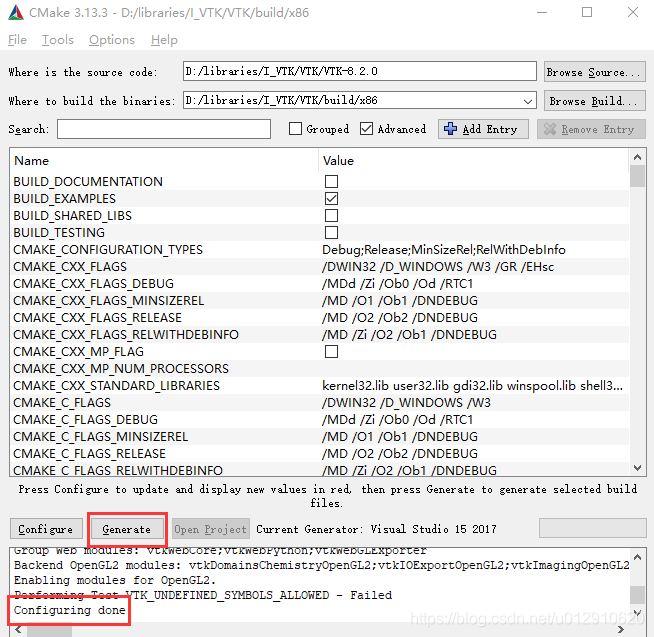Check the BUILD_TESTING checkbox
The height and width of the screenshot is (637, 654).
(331, 233)
